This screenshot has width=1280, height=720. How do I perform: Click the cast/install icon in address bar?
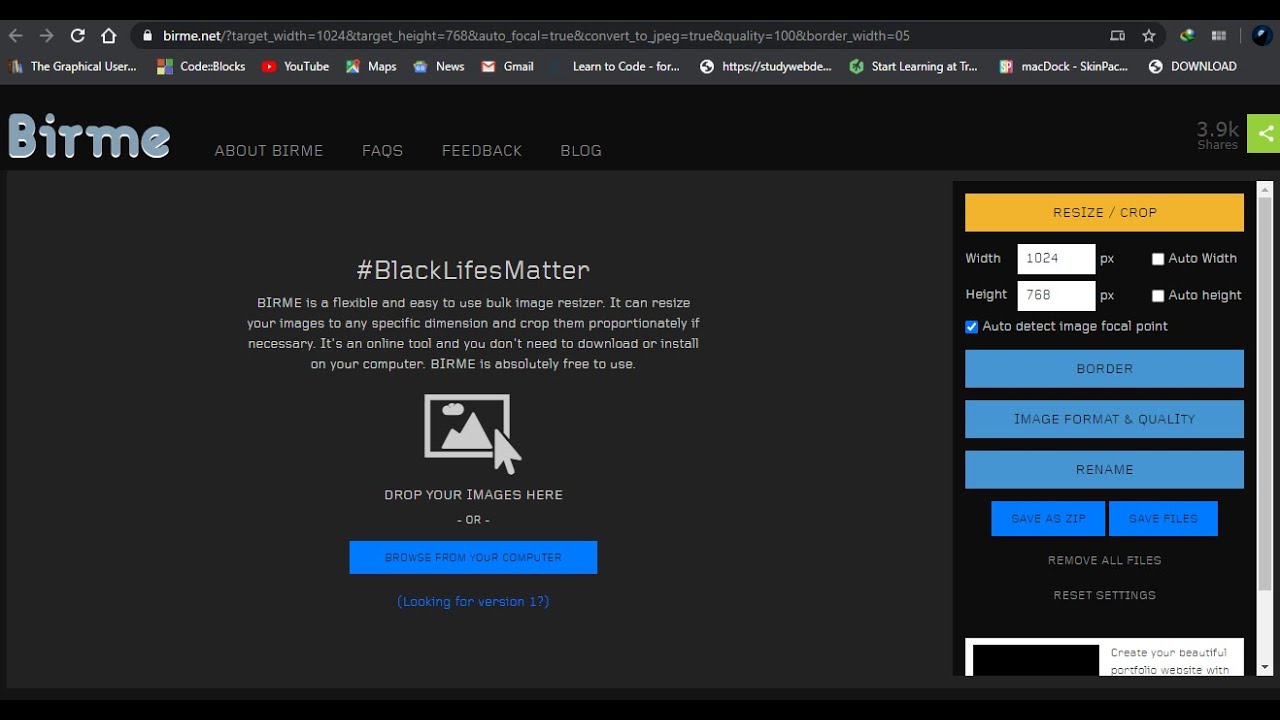pyautogui.click(x=1118, y=36)
